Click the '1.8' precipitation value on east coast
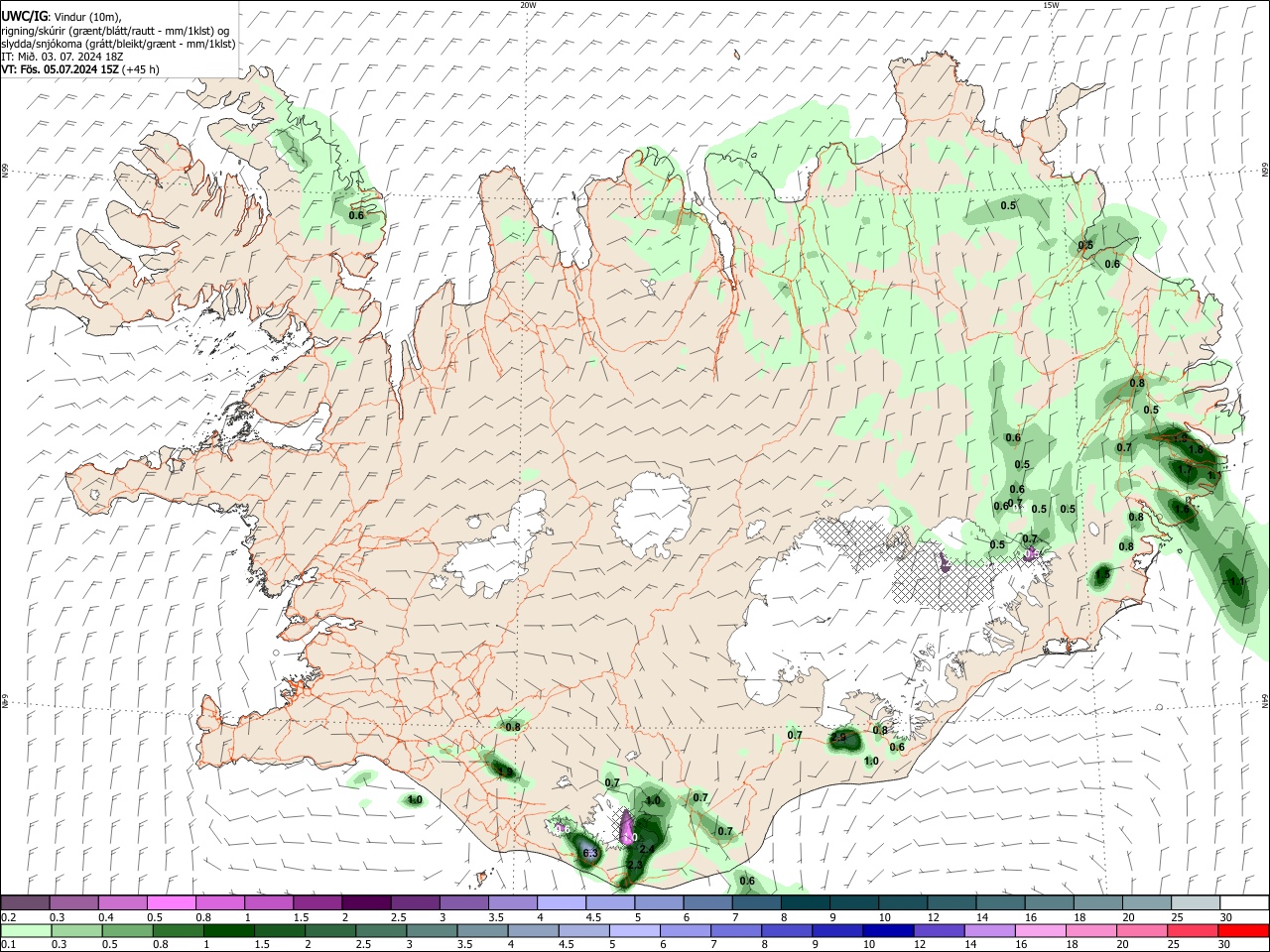Screen dimensions: 1270x952 click(x=1196, y=449)
